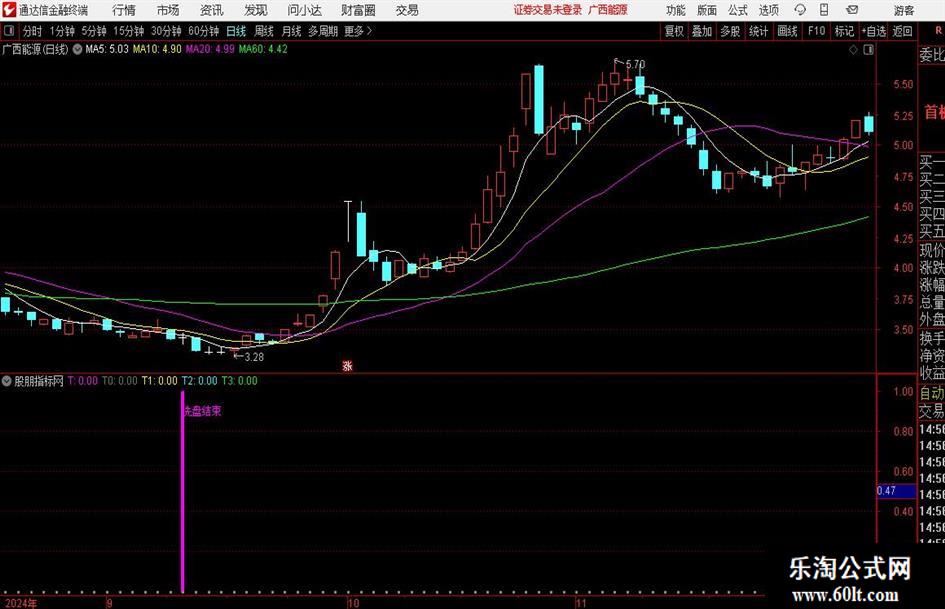The height and width of the screenshot is (609, 945).
Task: Switch to the 多周期 multi-period tab
Action: click(x=322, y=31)
